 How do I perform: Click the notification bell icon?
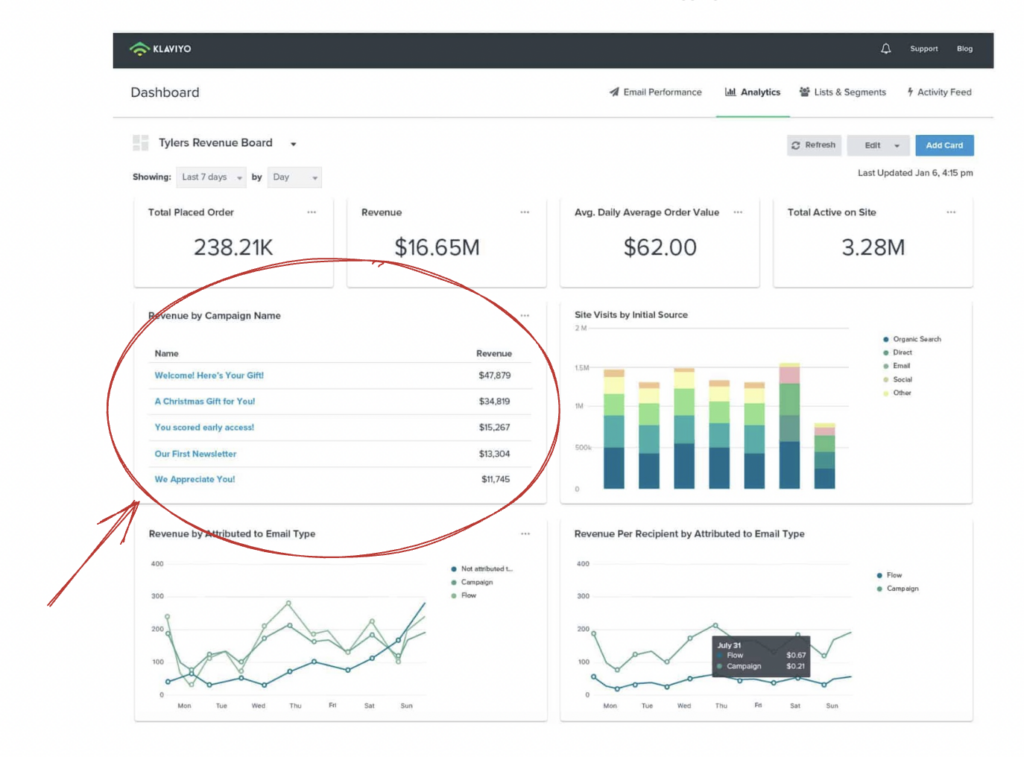pos(885,48)
